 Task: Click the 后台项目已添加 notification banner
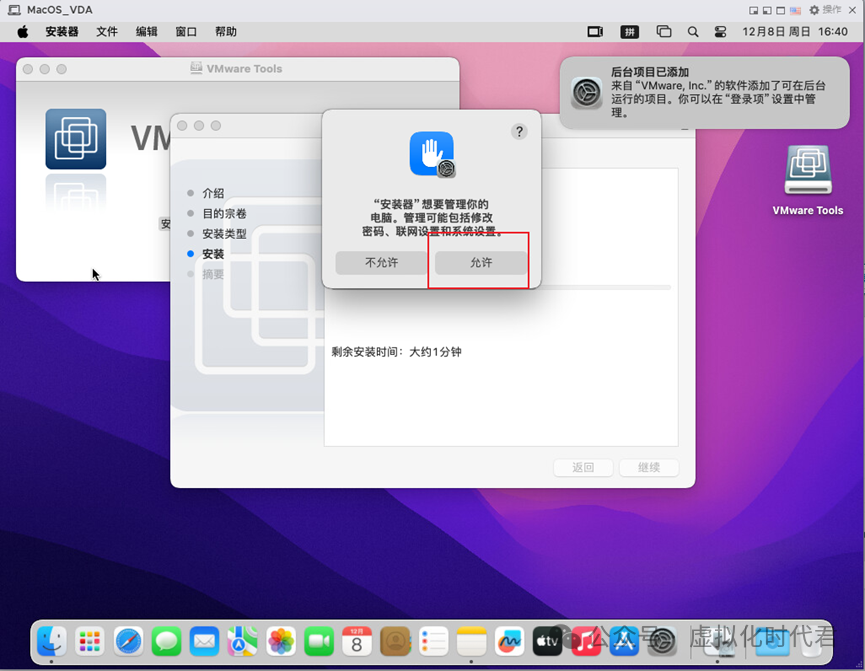704,93
